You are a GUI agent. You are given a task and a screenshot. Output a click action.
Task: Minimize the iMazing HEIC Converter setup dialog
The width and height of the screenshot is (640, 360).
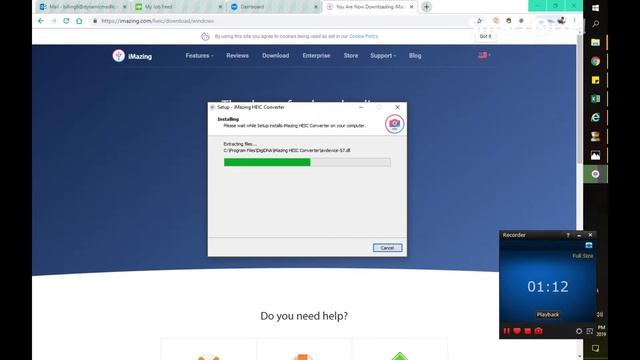(361, 107)
